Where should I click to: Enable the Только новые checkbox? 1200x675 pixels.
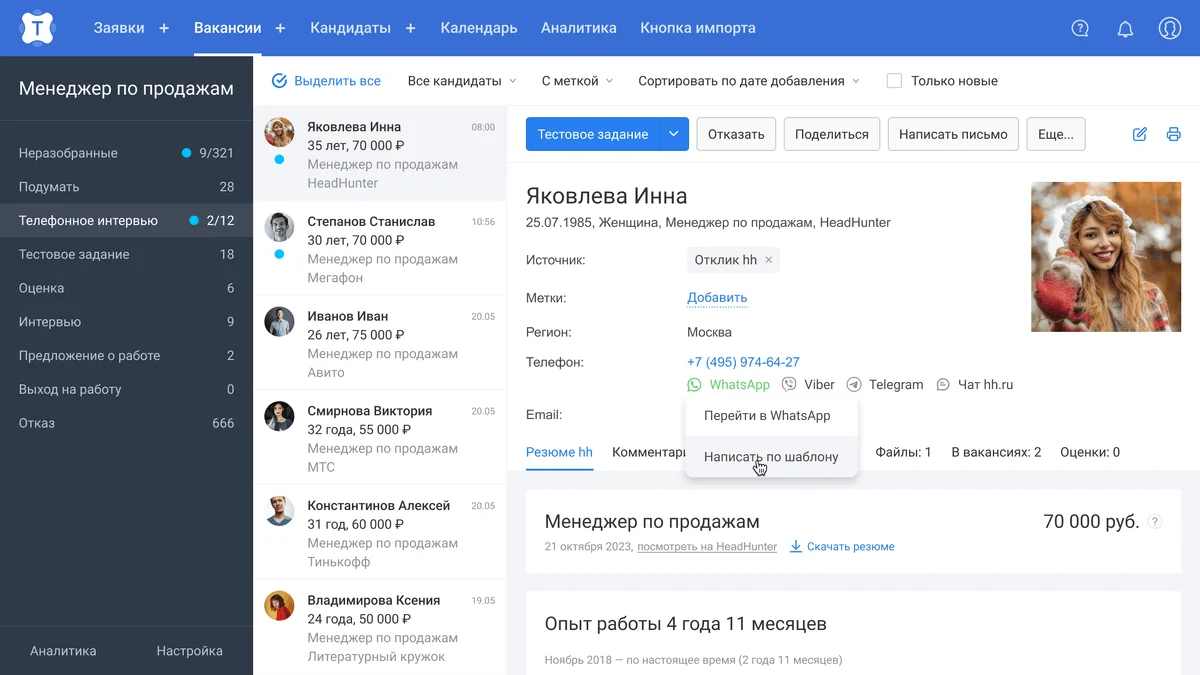[x=895, y=81]
